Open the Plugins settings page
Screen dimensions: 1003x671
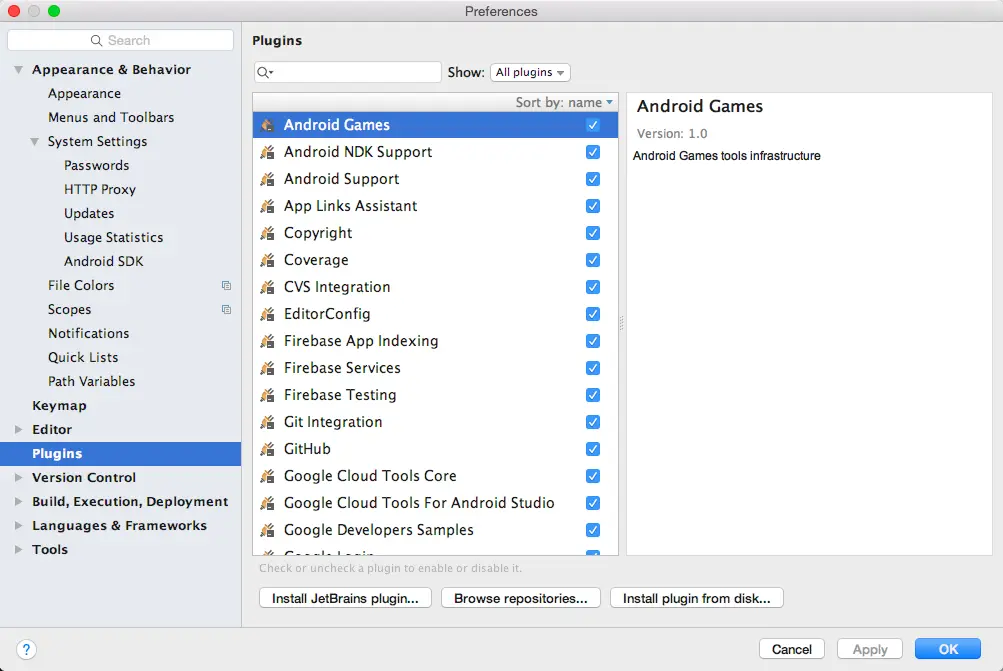120,454
